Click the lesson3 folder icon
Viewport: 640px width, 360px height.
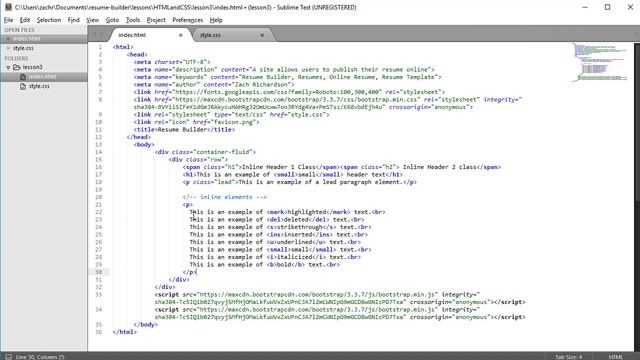tap(17, 67)
